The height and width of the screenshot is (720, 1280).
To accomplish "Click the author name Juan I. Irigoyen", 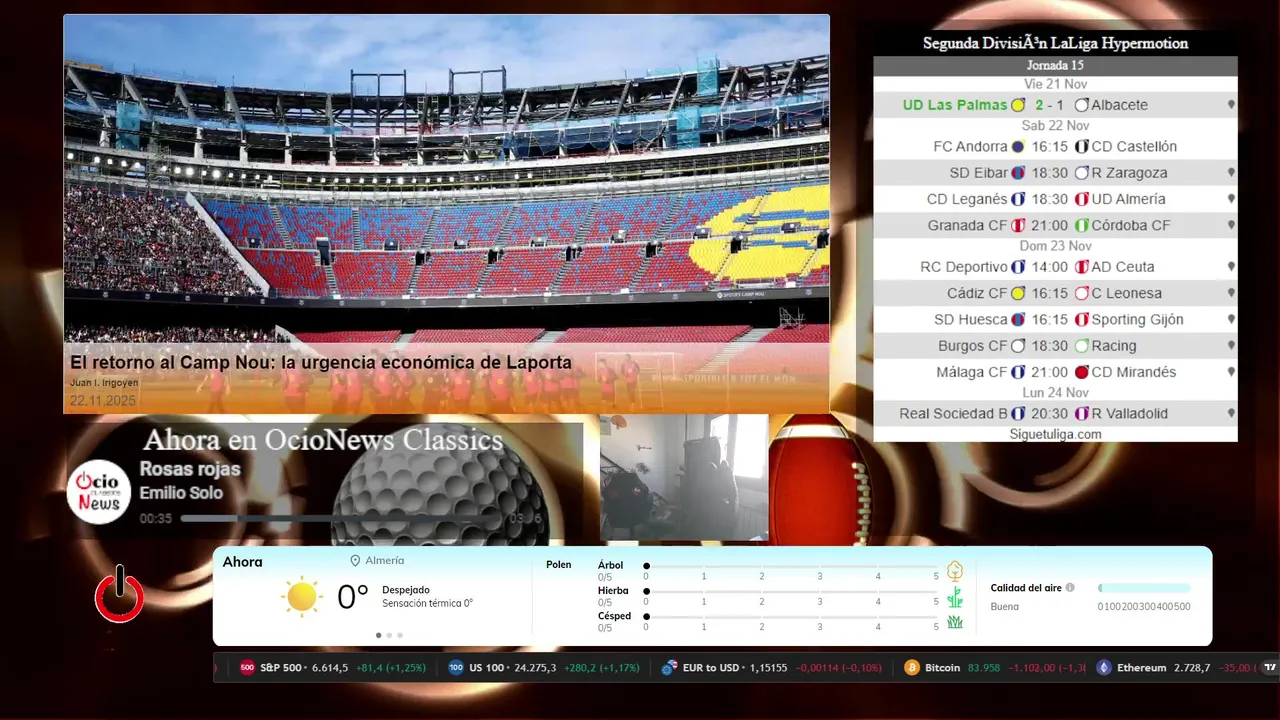I will (104, 383).
